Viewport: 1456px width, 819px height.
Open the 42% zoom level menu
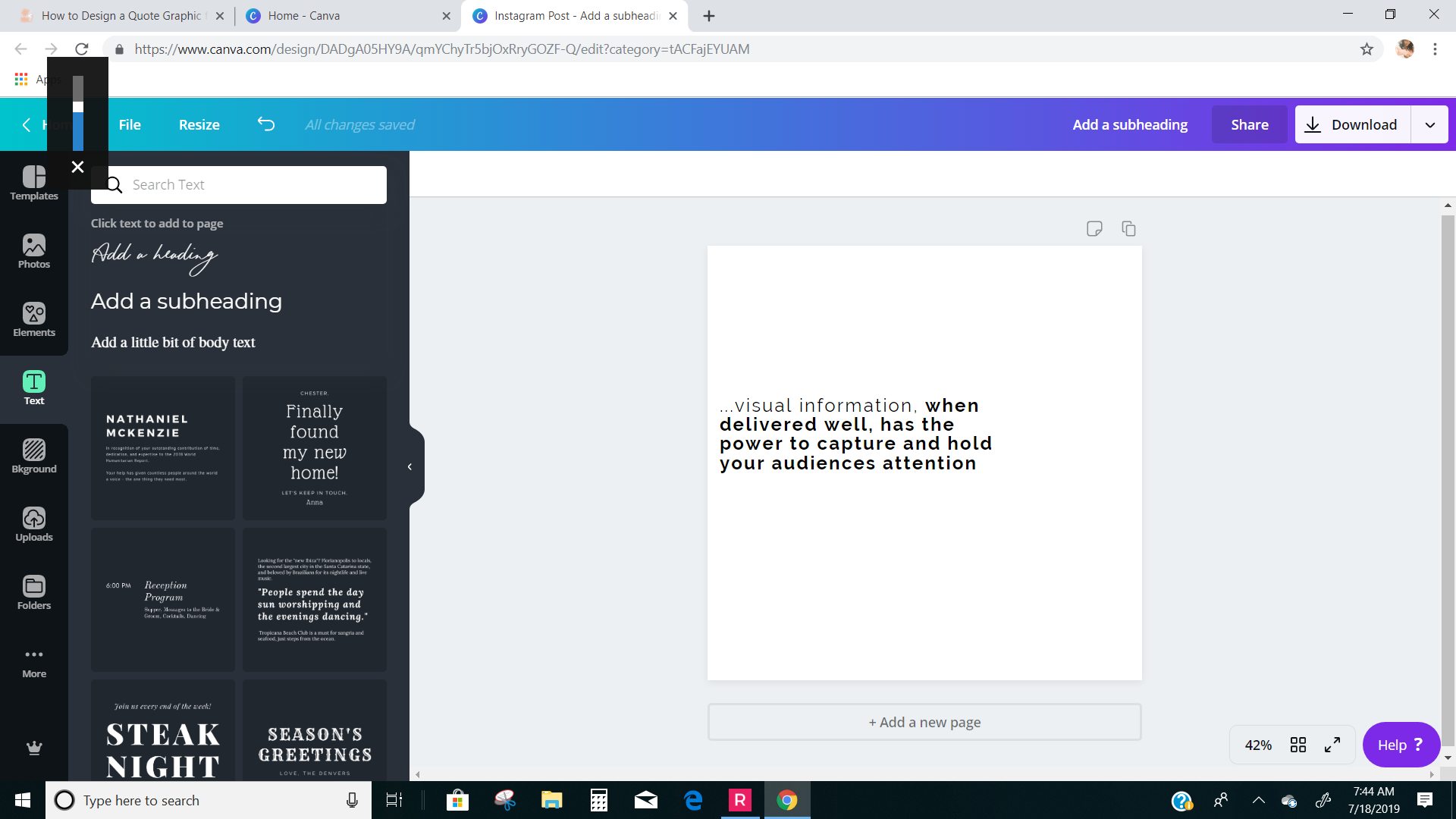click(1258, 745)
